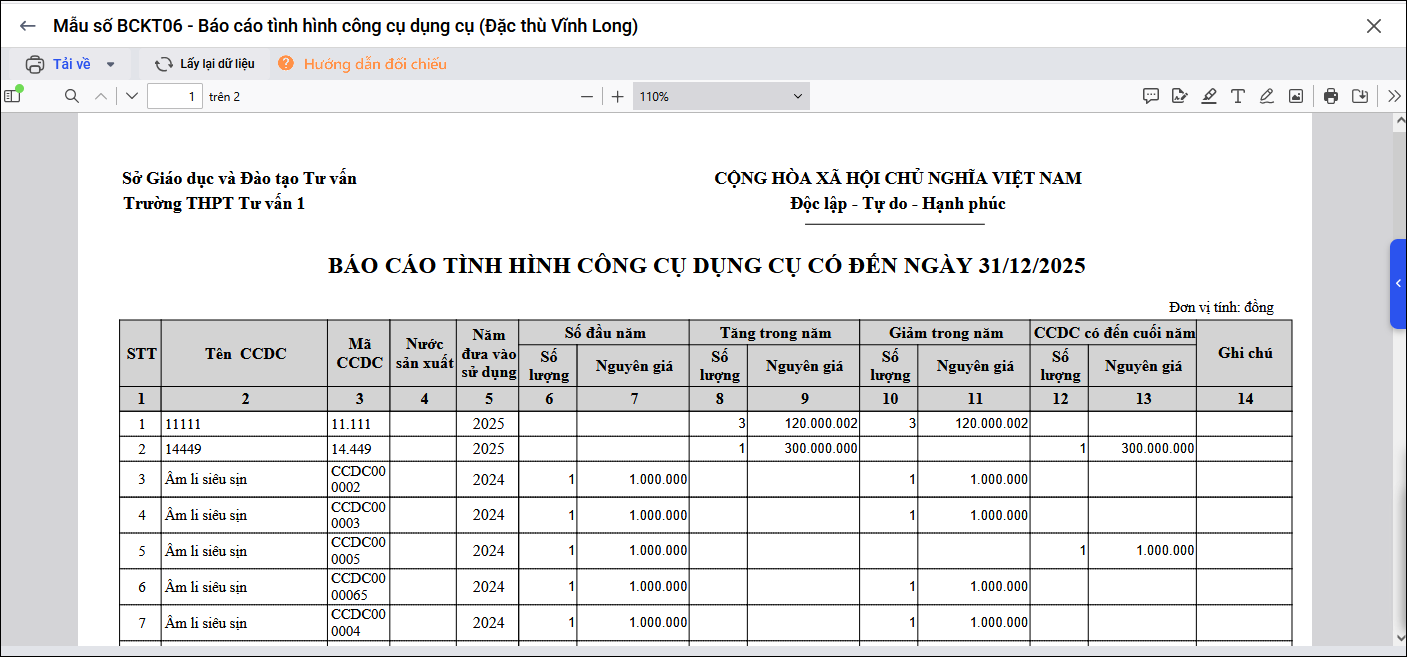
Task: Add a comment annotation
Action: coord(1151,96)
